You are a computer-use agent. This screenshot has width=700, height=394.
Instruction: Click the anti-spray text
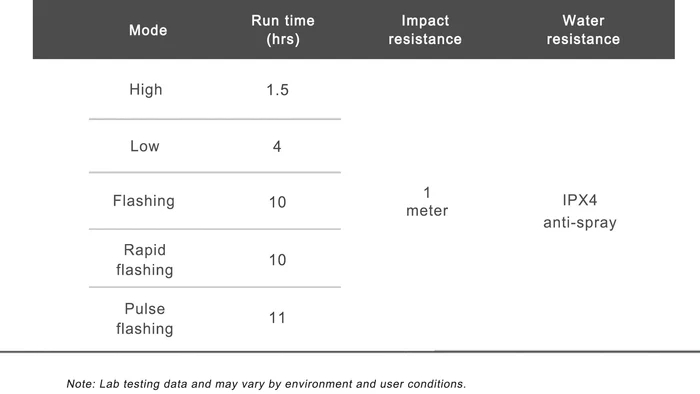579,222
